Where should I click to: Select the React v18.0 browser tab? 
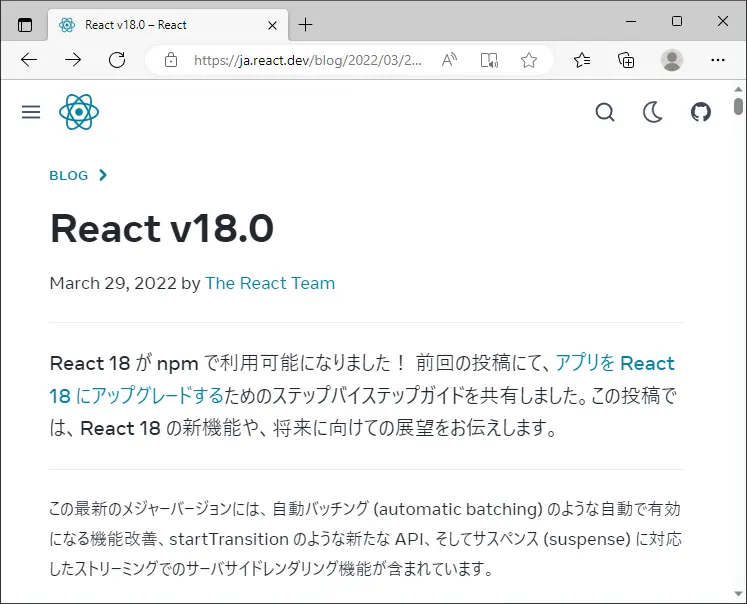coord(168,25)
